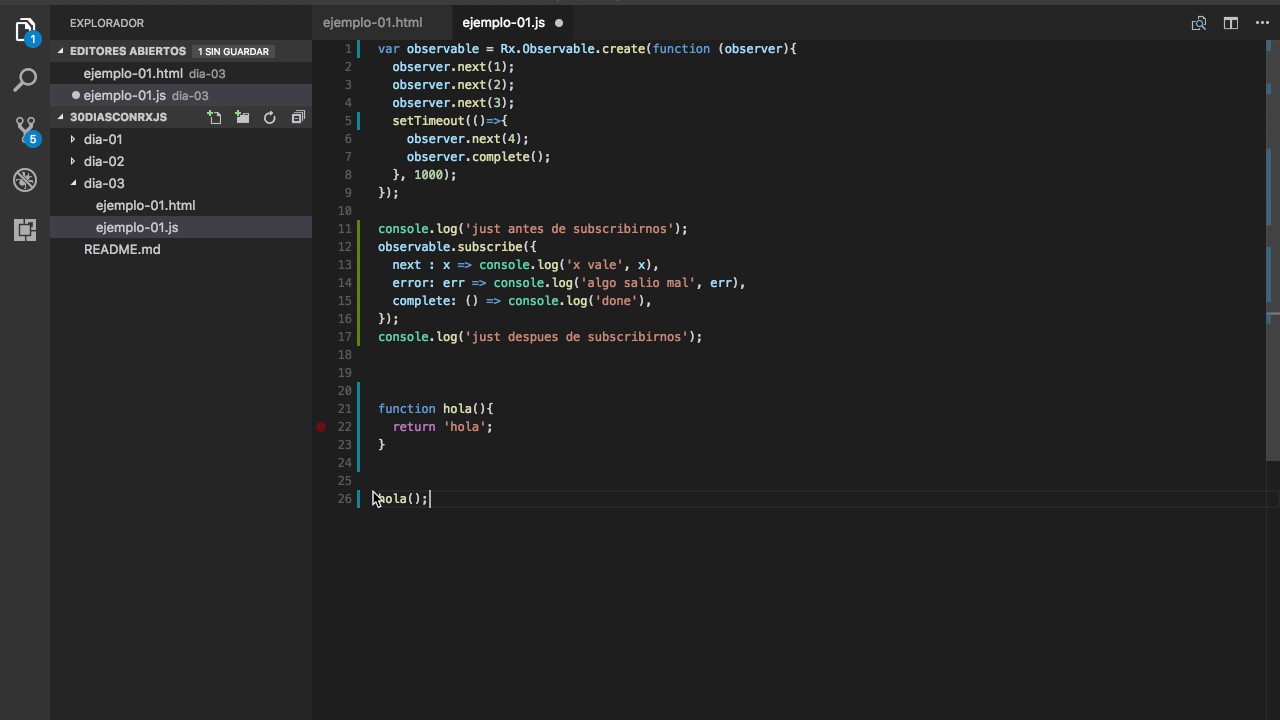Viewport: 1280px width, 720px height.
Task: Click 'function hola(){' declaration on line 21
Action: coord(436,409)
